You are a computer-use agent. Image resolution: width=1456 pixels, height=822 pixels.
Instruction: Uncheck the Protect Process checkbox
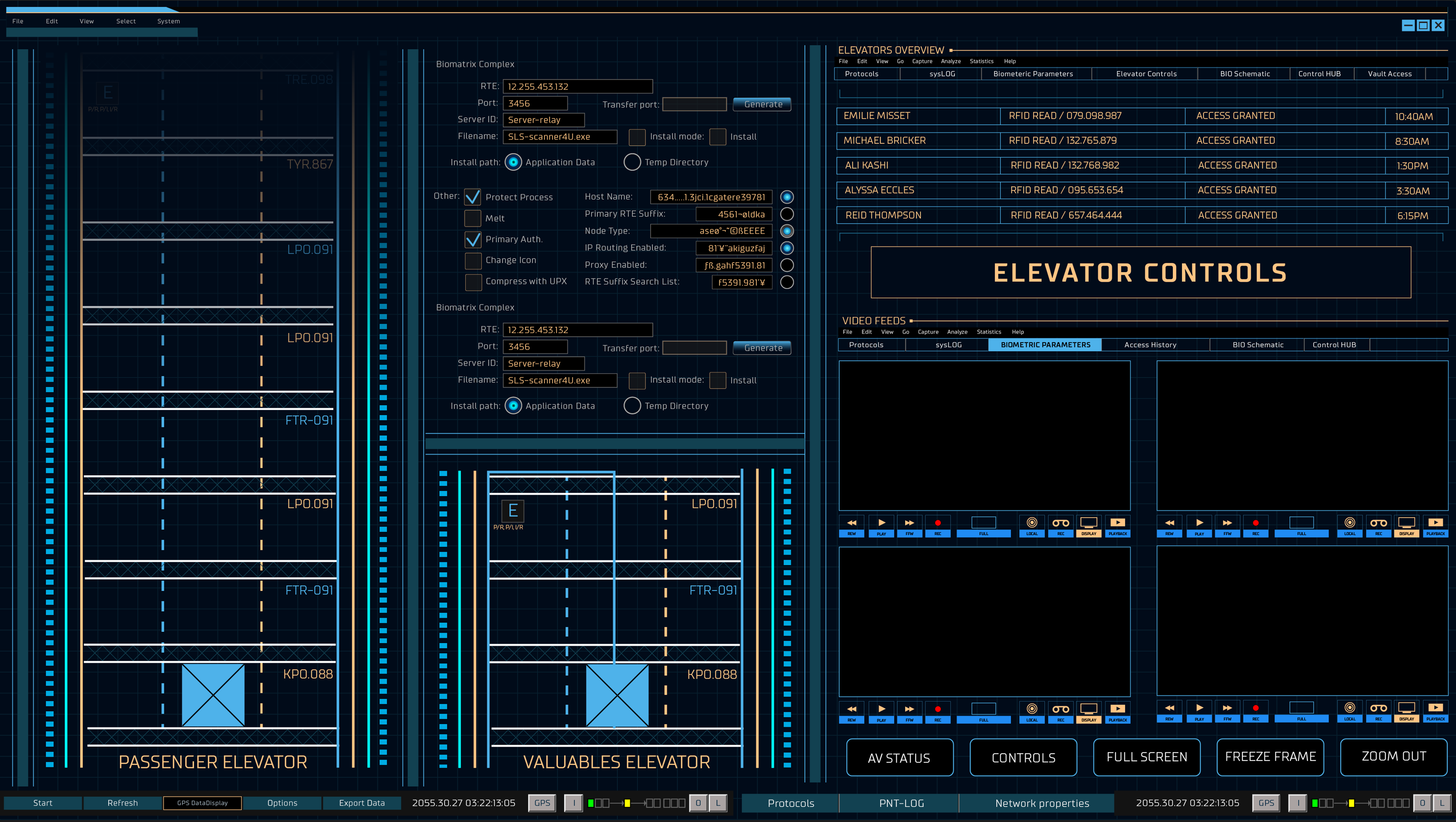[x=472, y=197]
